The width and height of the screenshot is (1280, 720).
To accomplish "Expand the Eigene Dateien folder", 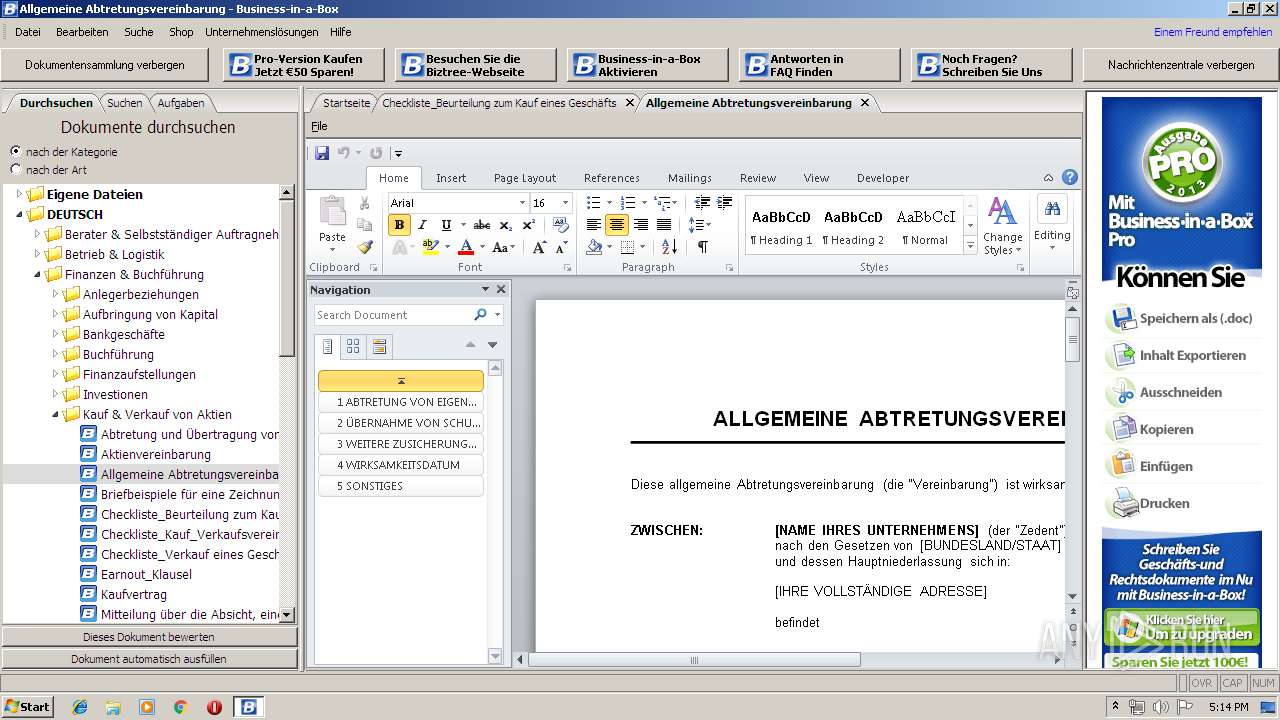I will (x=18, y=194).
